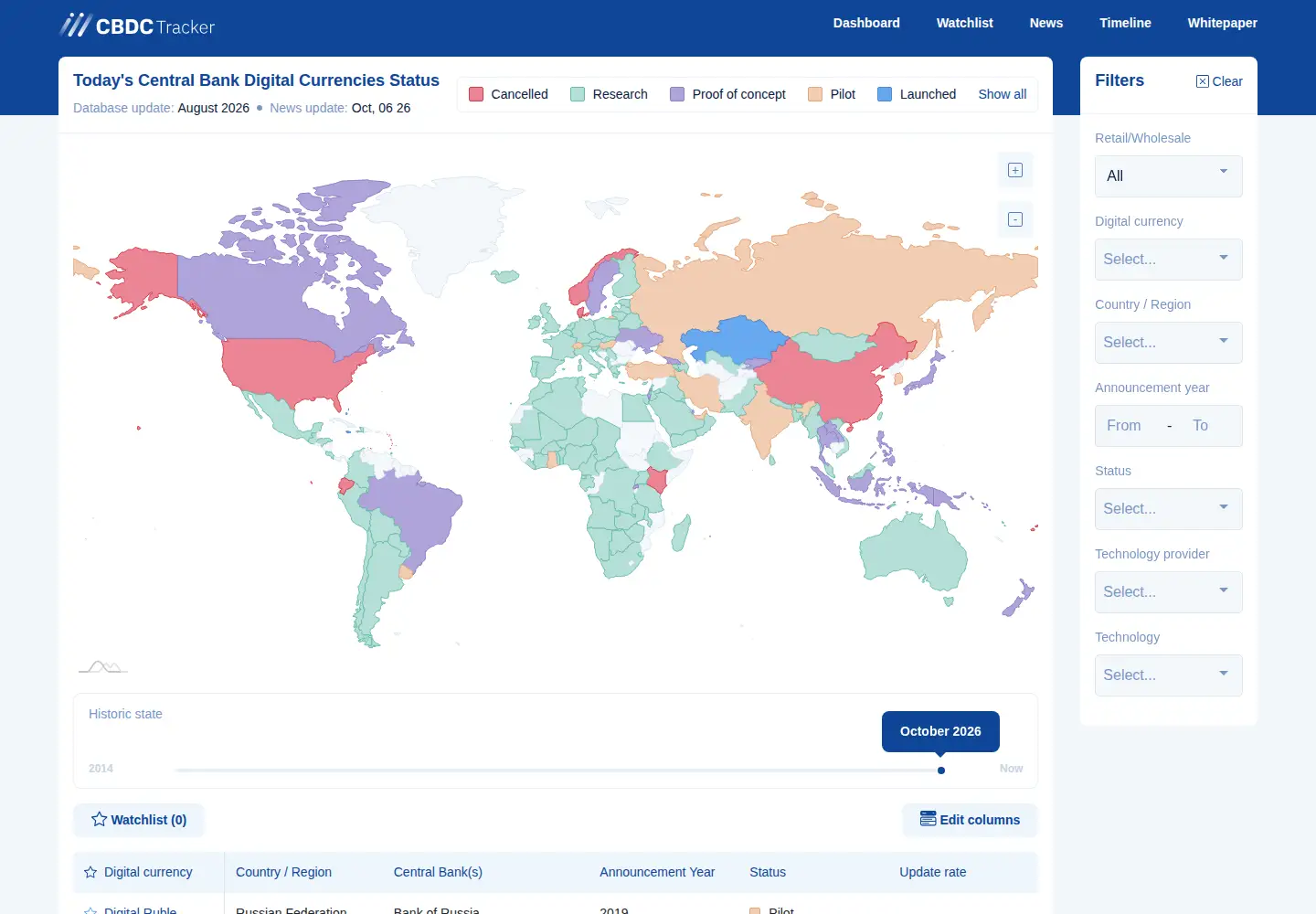This screenshot has height=914, width=1316.
Task: Sort by Update rate column header
Action: tap(932, 872)
